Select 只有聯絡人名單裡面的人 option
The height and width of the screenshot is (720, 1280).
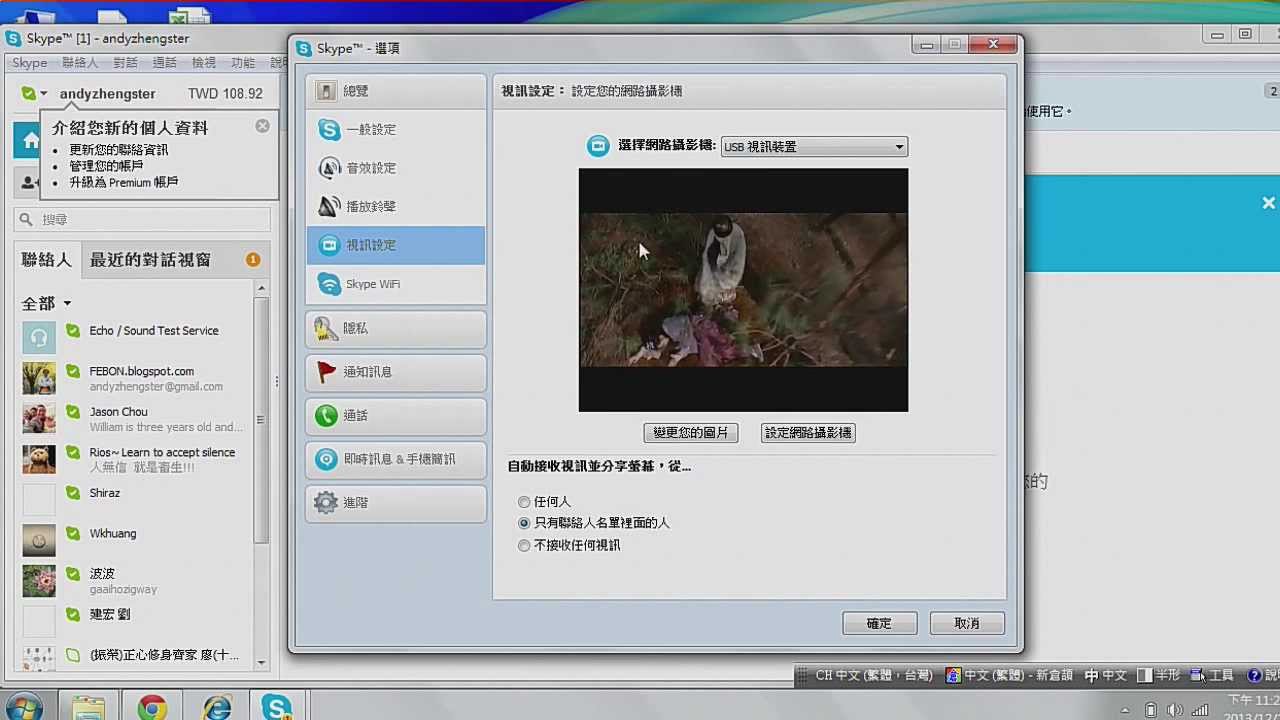[x=524, y=523]
